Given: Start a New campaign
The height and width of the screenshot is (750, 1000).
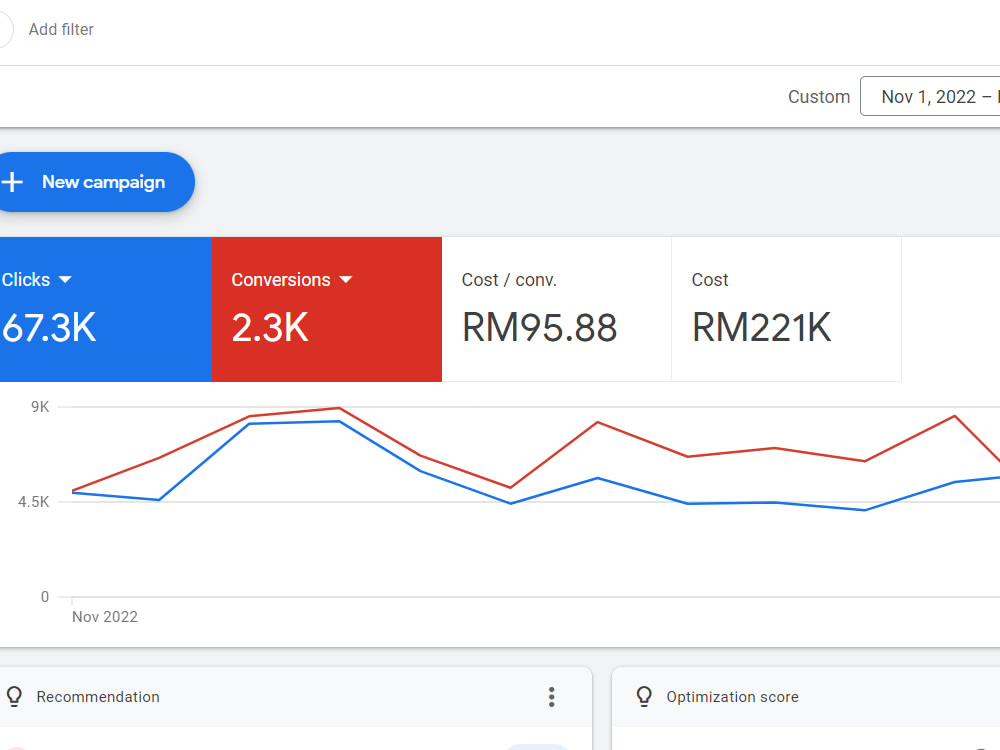Looking at the screenshot, I should coord(90,182).
